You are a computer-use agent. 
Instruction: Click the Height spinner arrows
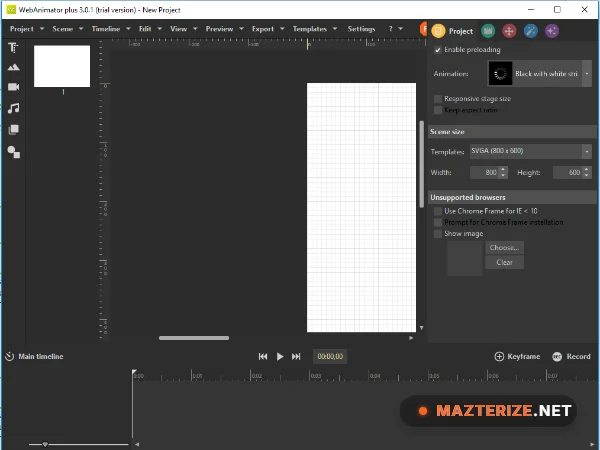click(587, 173)
